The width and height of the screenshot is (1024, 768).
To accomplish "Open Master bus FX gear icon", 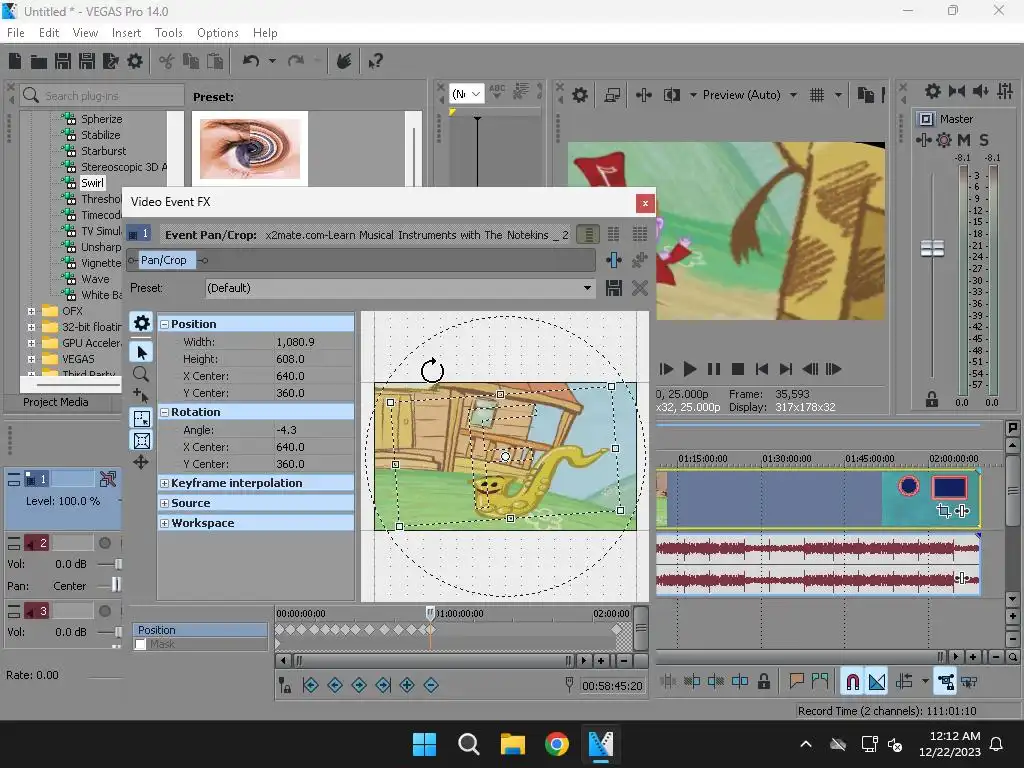I will pos(944,140).
